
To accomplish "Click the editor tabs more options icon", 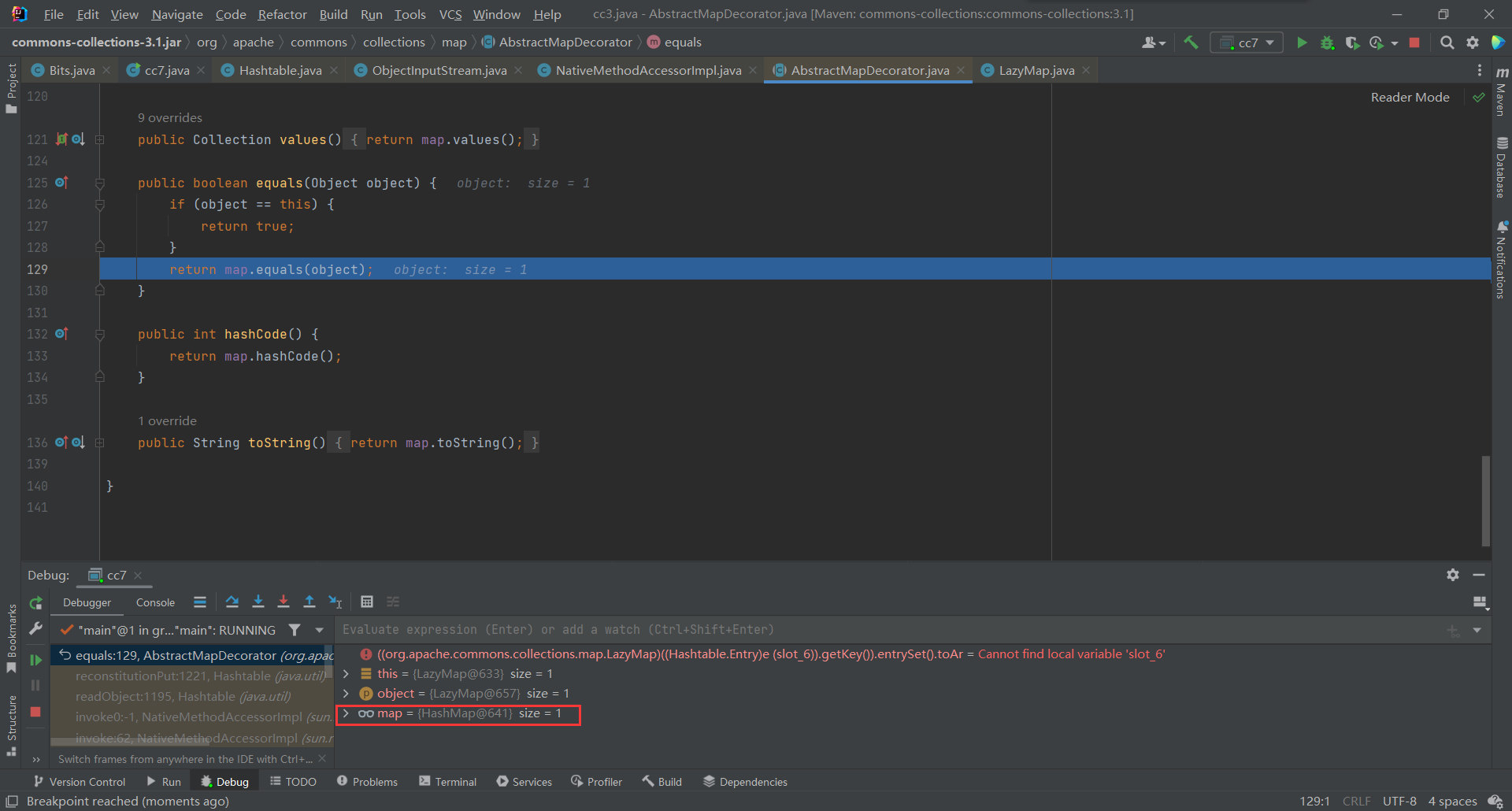I will click(x=1480, y=71).
